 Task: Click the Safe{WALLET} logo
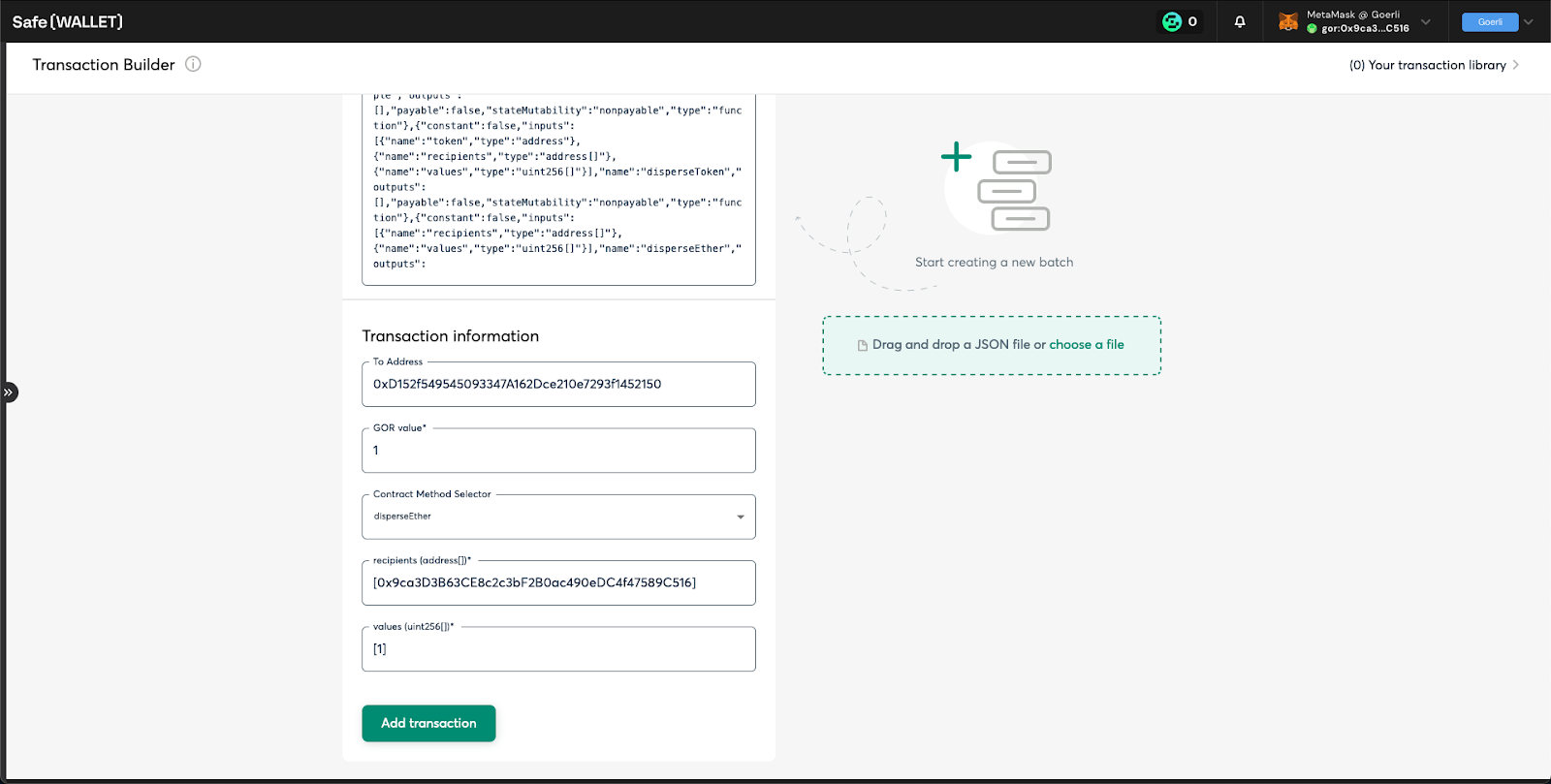tap(68, 21)
